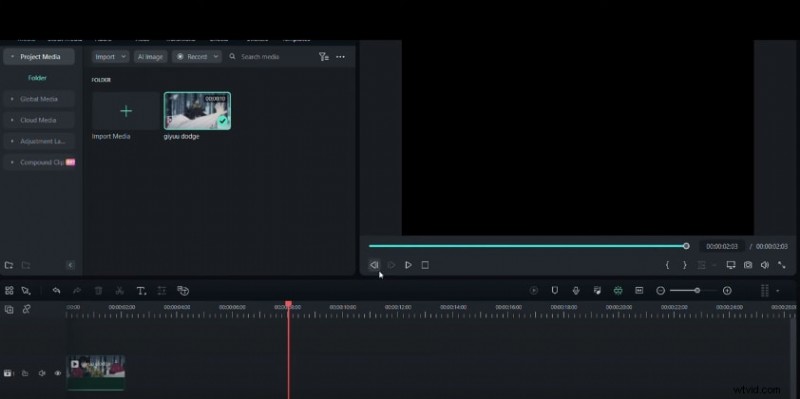Screen dimensions: 800x399
Task: Click the stop button in preview
Action: pyautogui.click(x=425, y=265)
